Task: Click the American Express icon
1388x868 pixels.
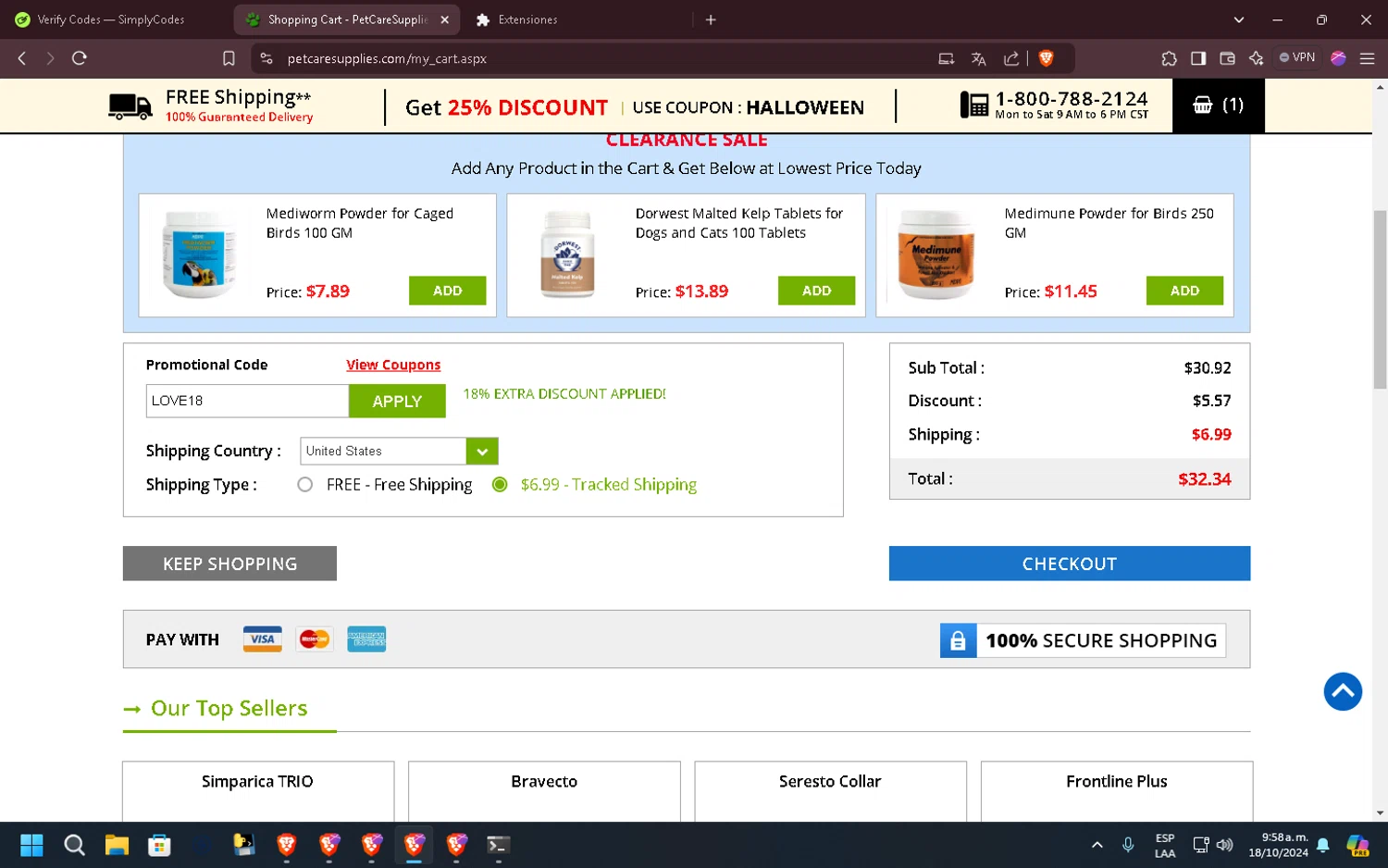Action: (366, 639)
